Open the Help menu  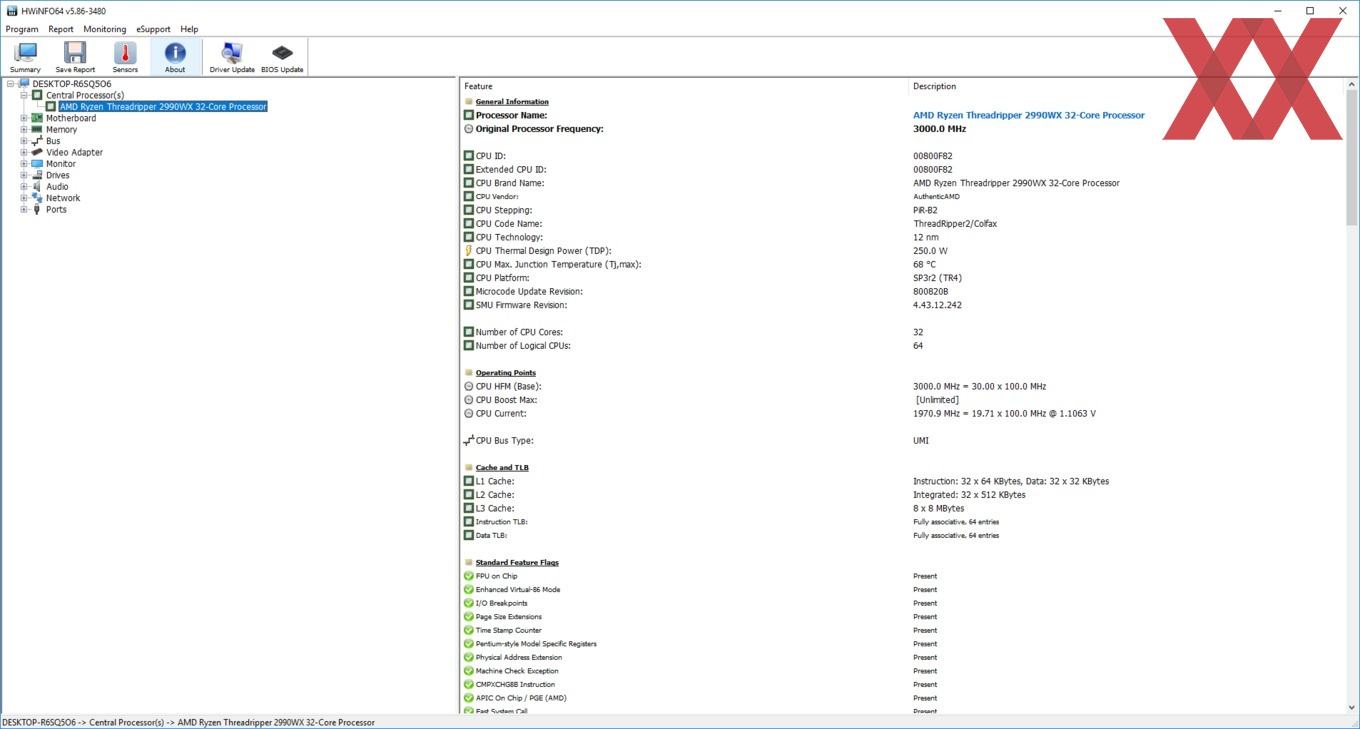click(189, 29)
